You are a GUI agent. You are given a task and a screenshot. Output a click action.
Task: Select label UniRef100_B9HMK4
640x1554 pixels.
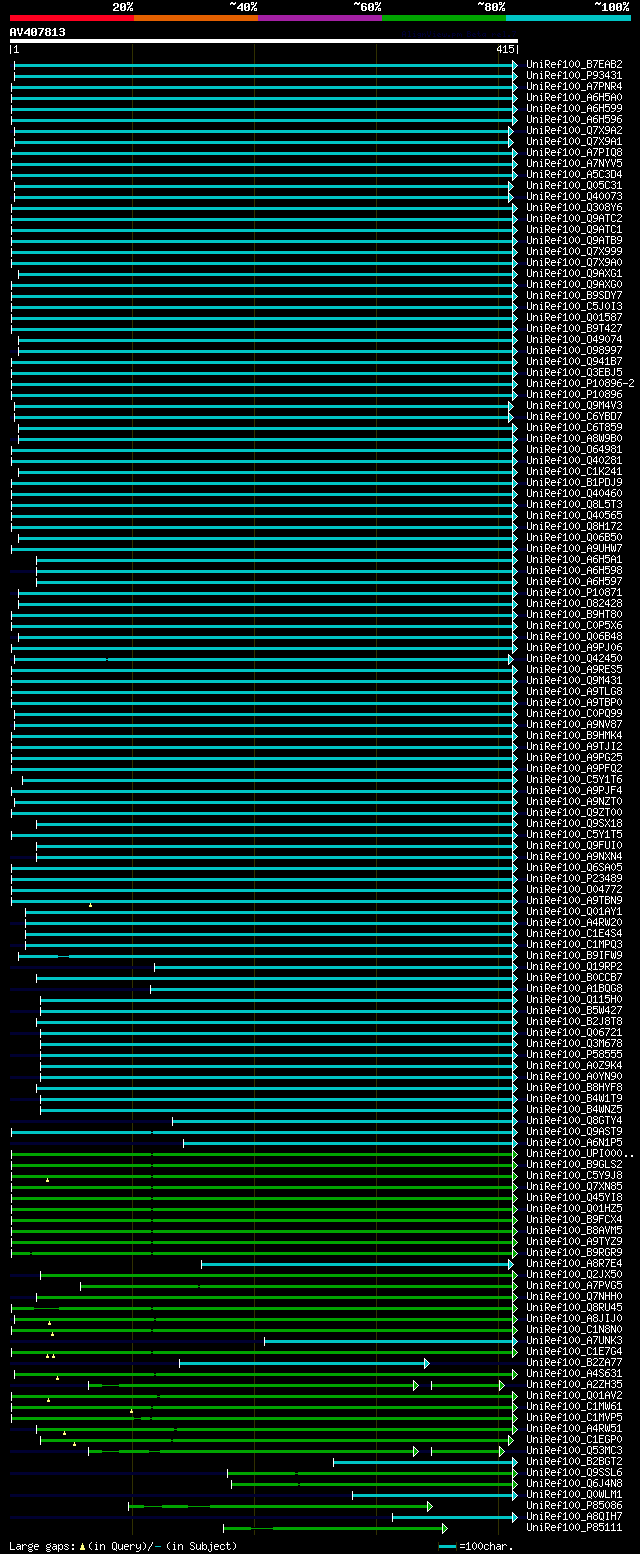tap(574, 735)
